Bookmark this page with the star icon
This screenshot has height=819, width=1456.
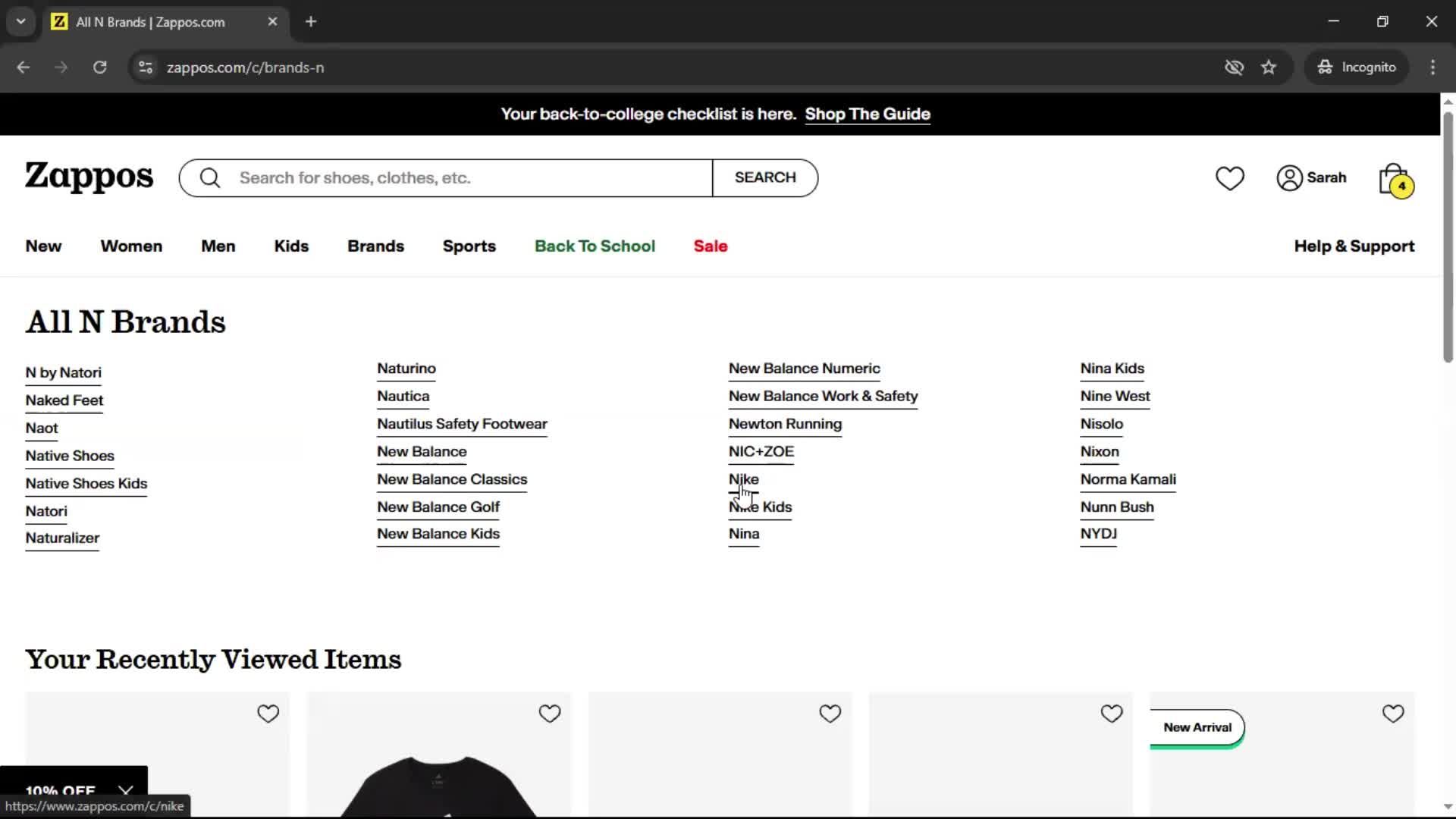click(1268, 67)
